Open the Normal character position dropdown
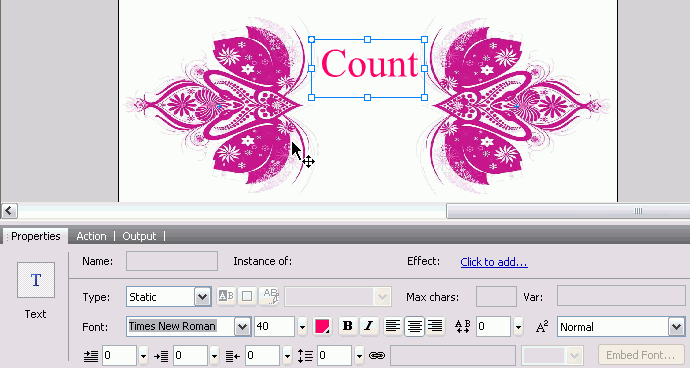This screenshot has height=368, width=690. coord(676,327)
